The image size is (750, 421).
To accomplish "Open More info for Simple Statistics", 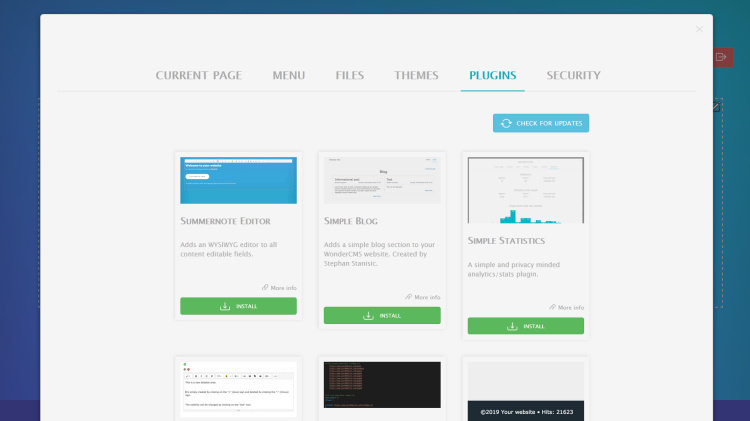I will point(567,308).
